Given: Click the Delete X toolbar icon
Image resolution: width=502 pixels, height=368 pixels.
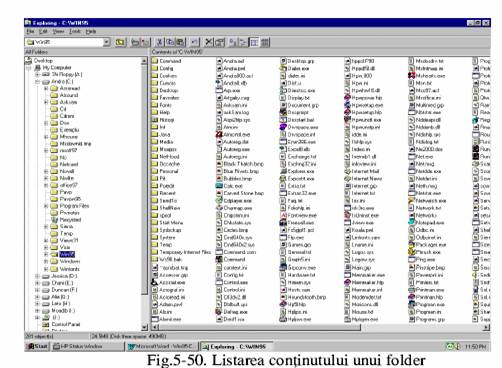Looking at the screenshot, I should (x=209, y=42).
